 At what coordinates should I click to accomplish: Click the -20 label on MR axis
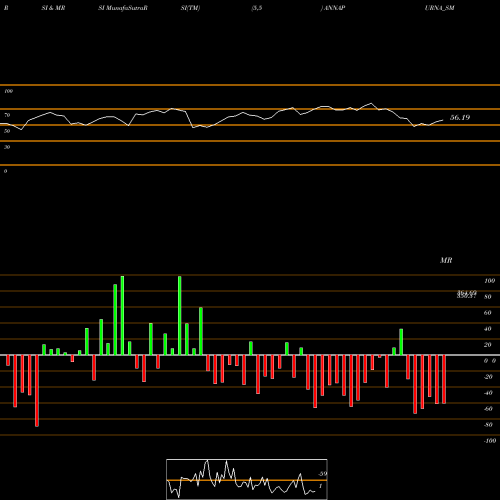[x=488, y=377]
